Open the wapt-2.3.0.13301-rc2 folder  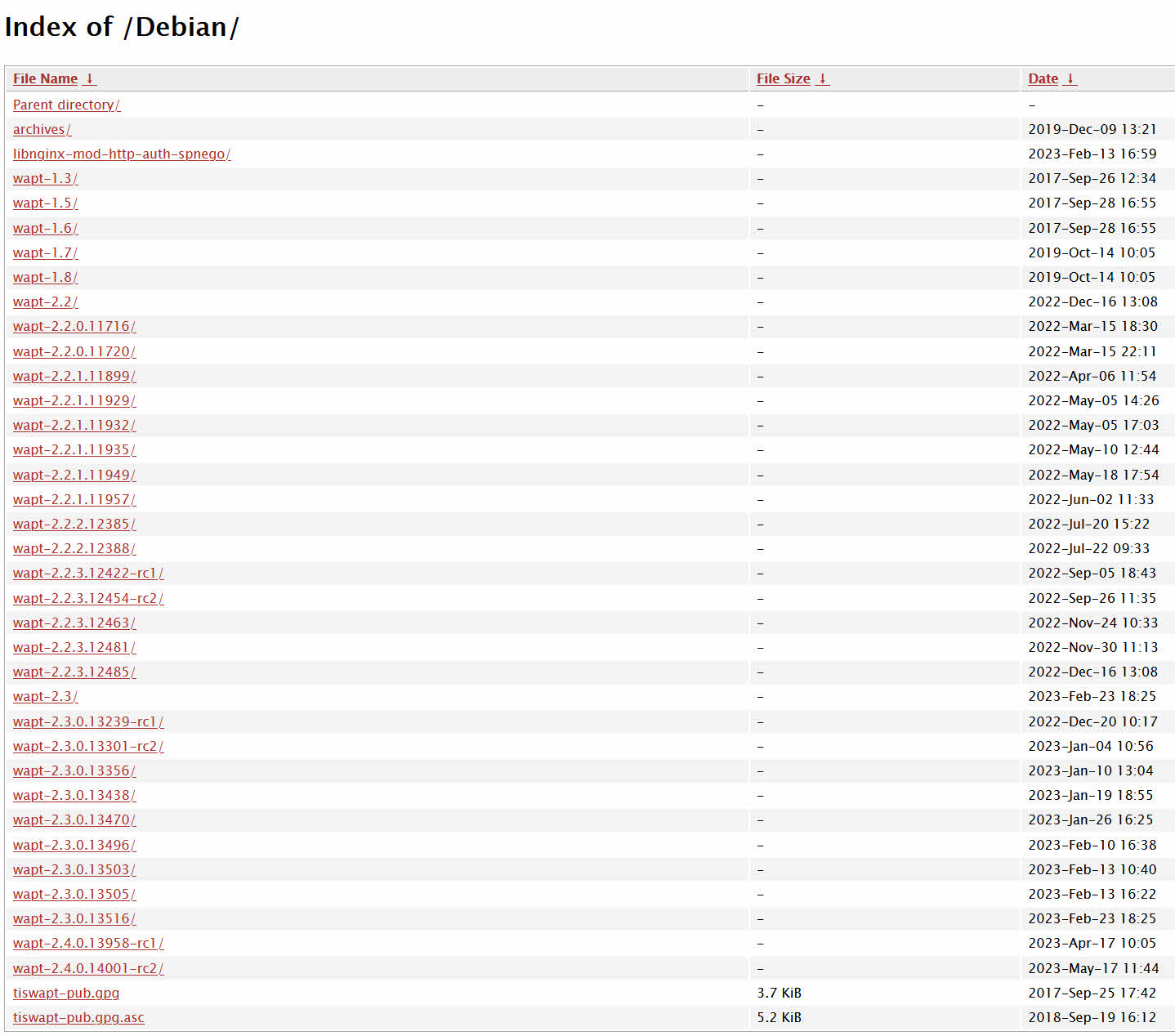[88, 746]
